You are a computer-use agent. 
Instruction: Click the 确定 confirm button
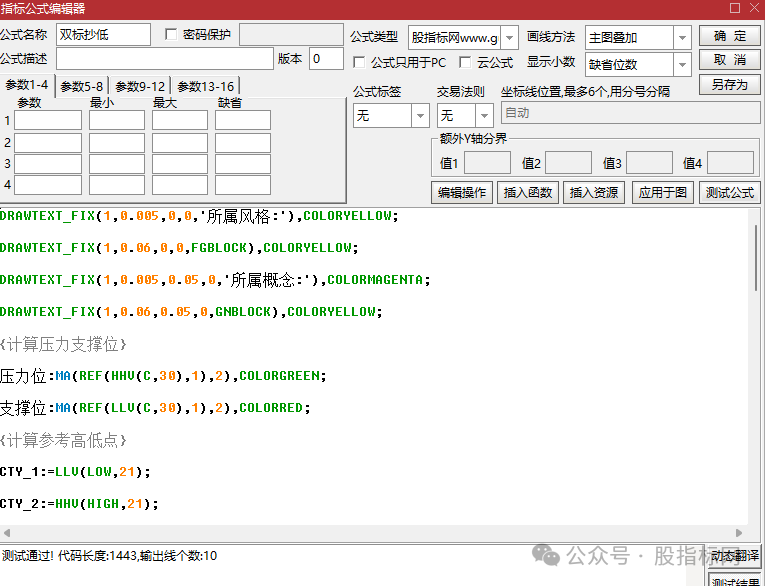click(x=729, y=36)
